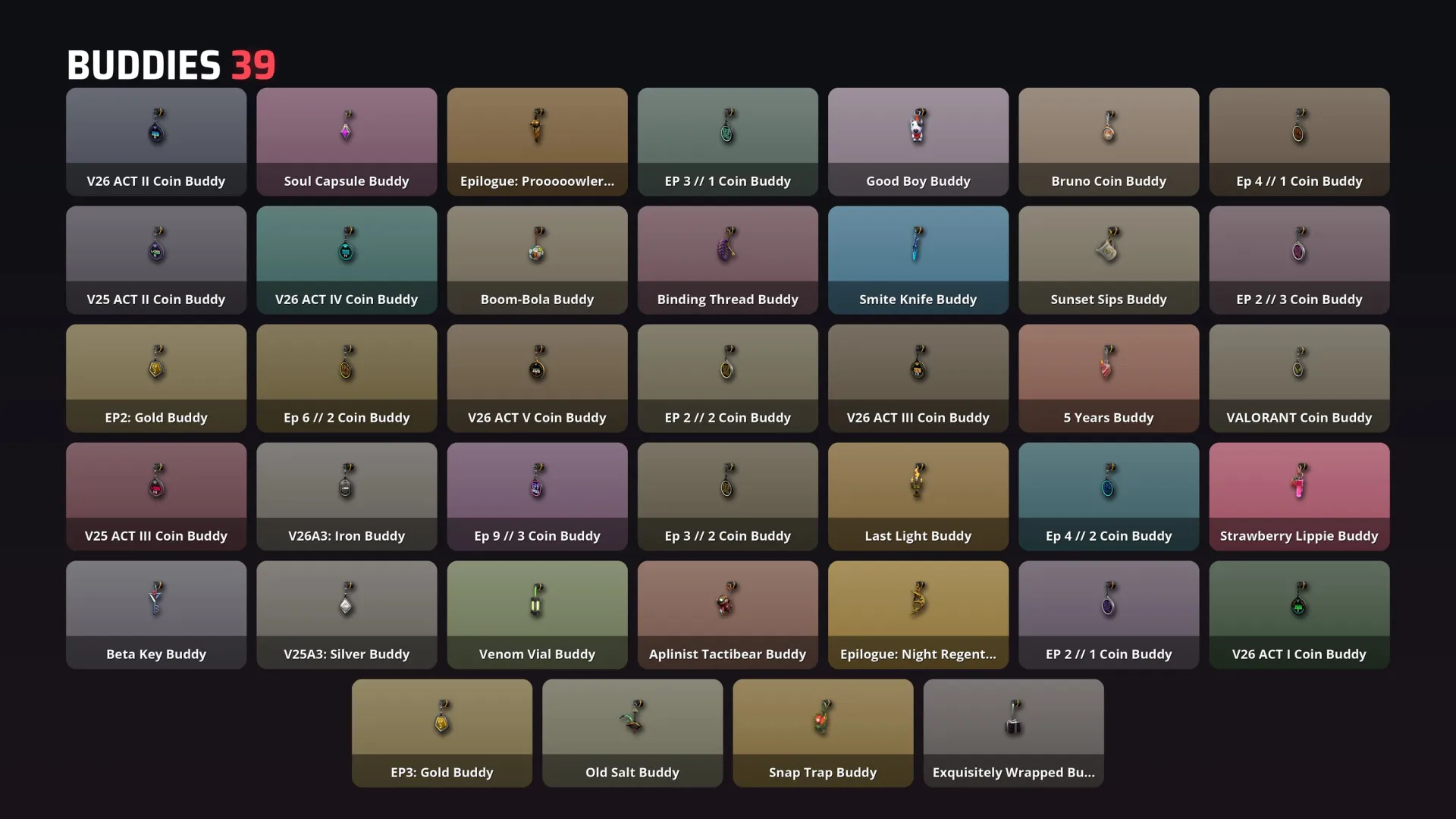Click the VALORANT Coin Buddy card
The image size is (1456, 819).
[1299, 378]
